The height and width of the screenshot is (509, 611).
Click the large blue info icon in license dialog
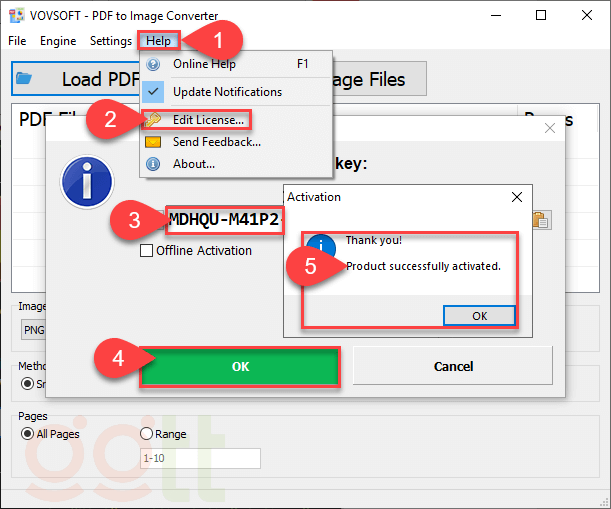tap(87, 182)
